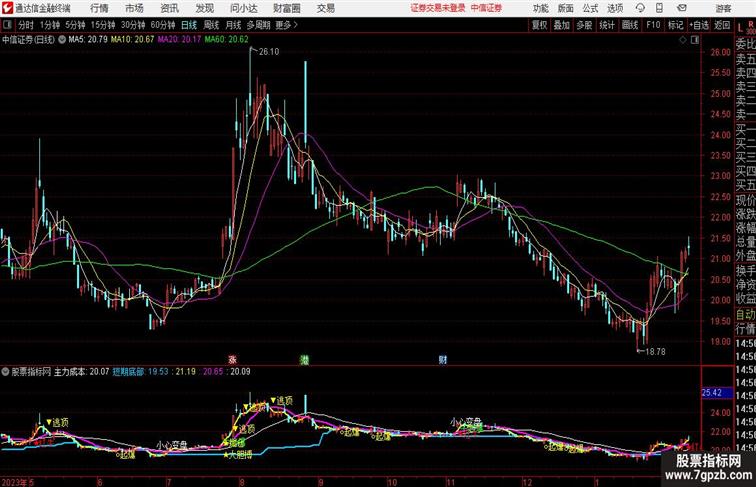Viewport: 756px width, 487px height.
Task: Click the green 港 marker under the chart
Action: tap(304, 359)
